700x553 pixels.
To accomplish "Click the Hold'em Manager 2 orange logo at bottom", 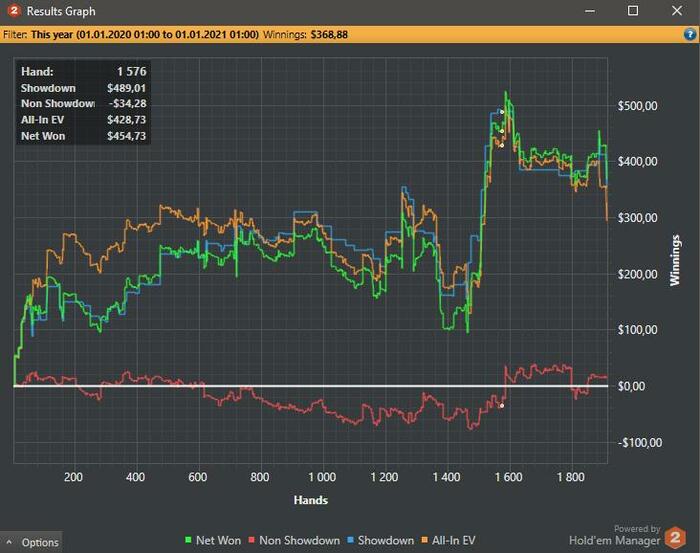I will (x=675, y=537).
